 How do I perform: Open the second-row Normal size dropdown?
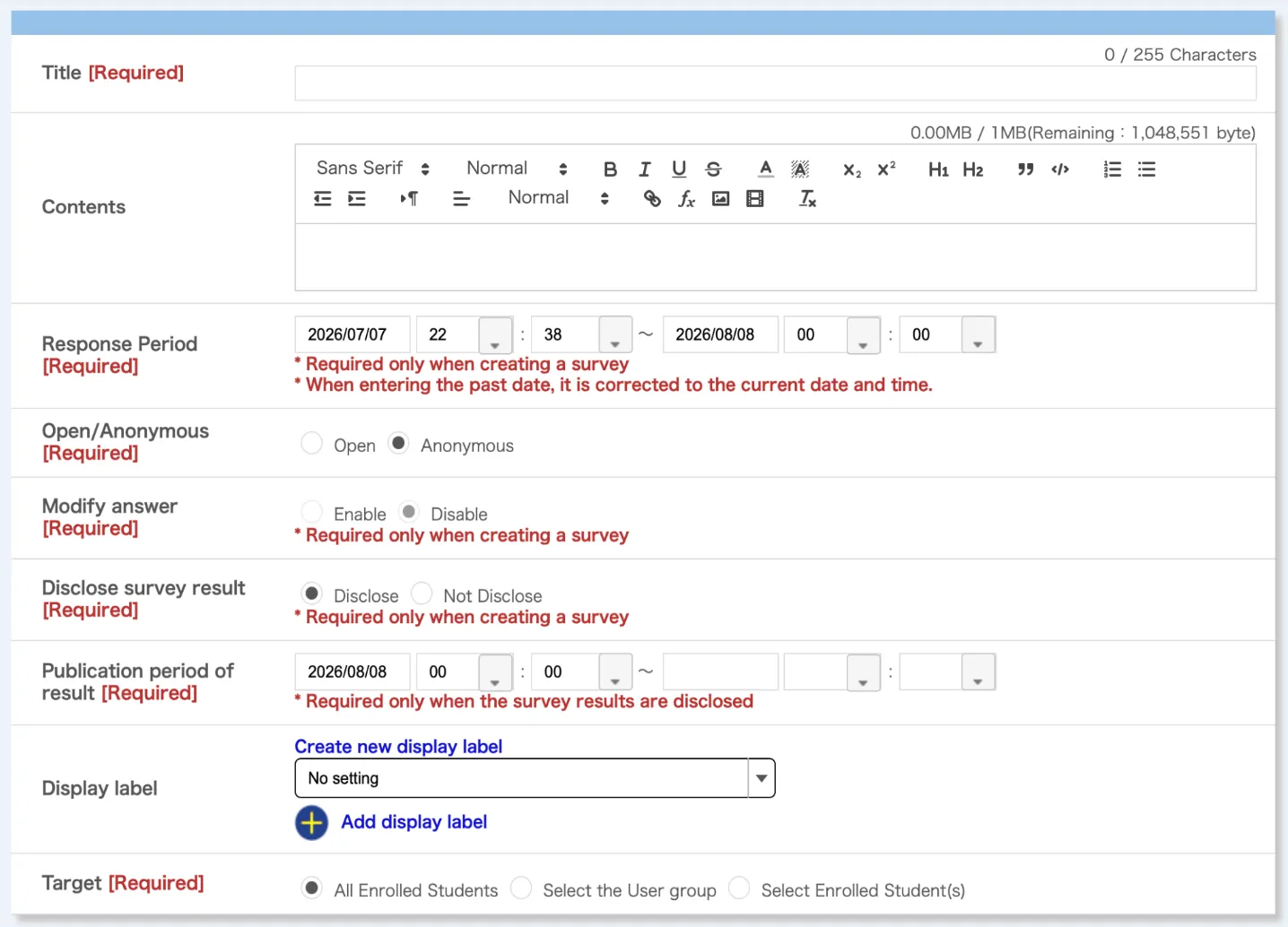(x=559, y=198)
